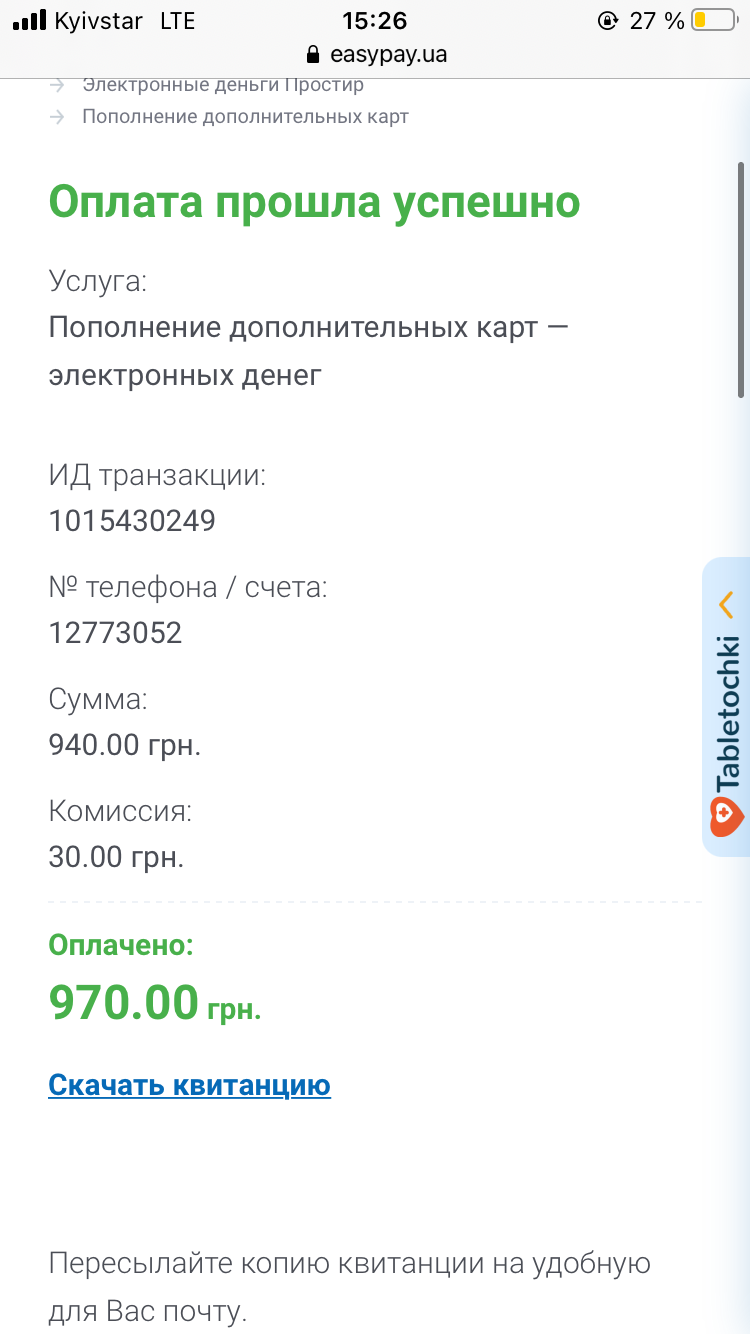The height and width of the screenshot is (1334, 750).
Task: Open Электронные деньги Простир breadcrumb link
Action: (x=223, y=86)
